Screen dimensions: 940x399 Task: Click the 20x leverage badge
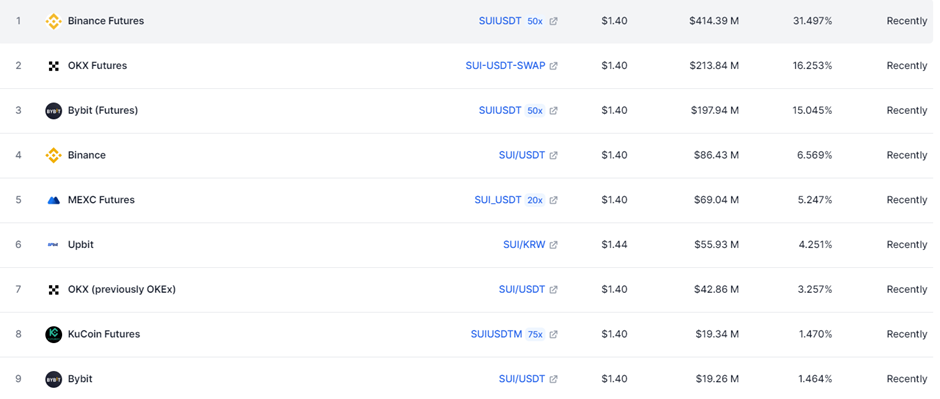pyautogui.click(x=535, y=200)
